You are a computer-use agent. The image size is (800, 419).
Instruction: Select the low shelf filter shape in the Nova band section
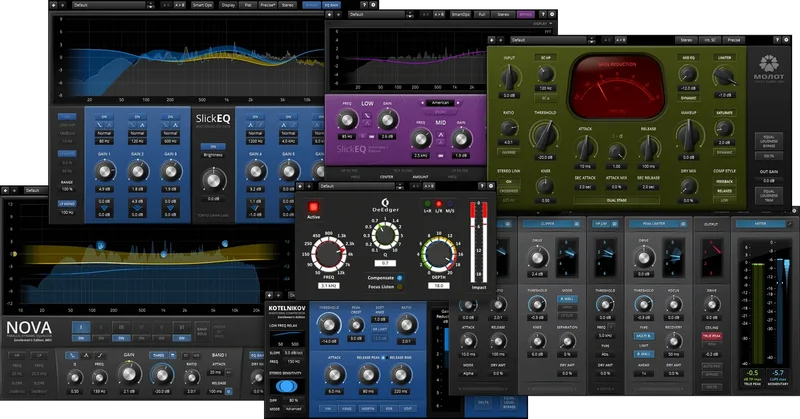tap(72, 355)
